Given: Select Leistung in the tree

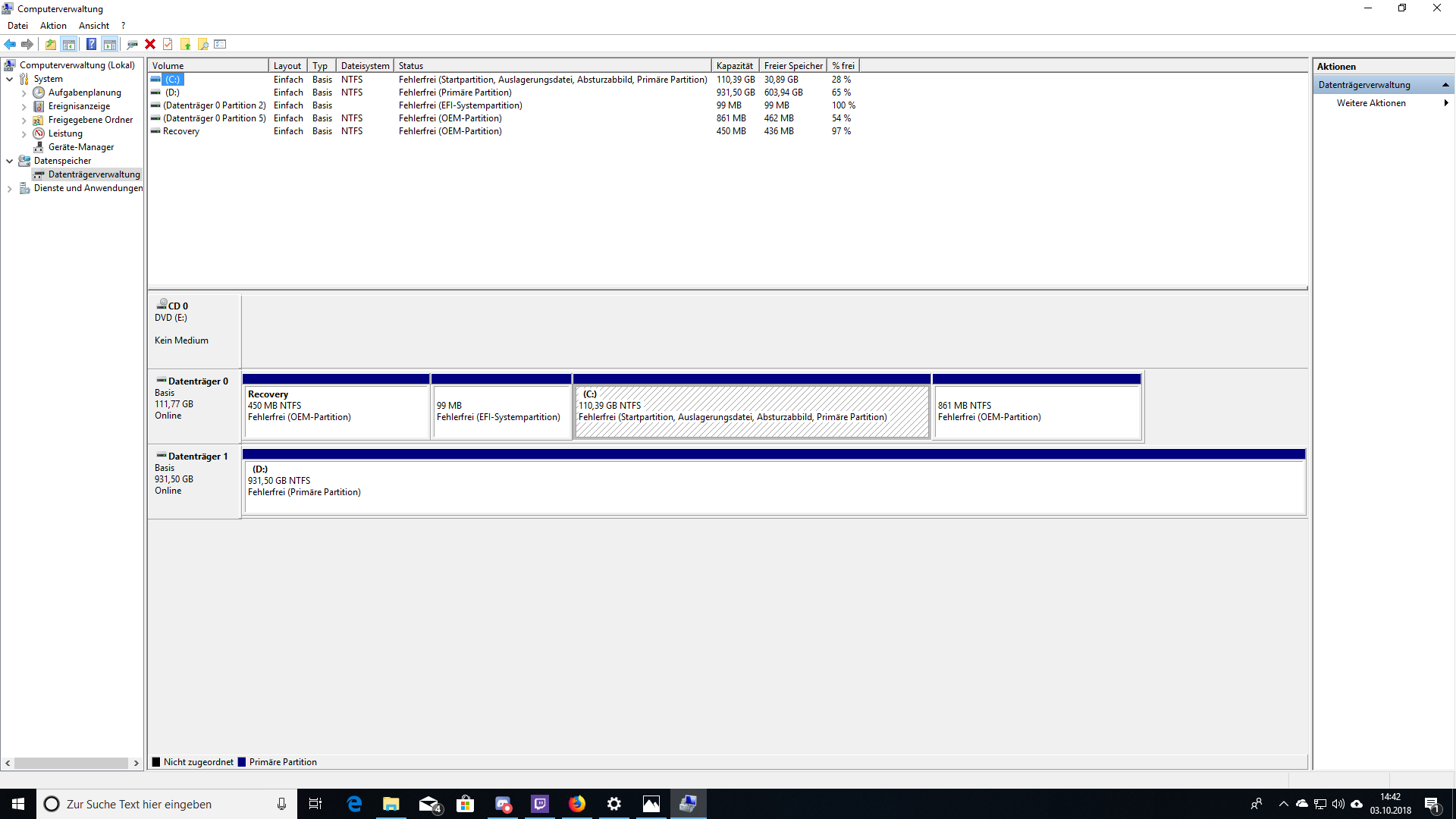Looking at the screenshot, I should tap(65, 133).
